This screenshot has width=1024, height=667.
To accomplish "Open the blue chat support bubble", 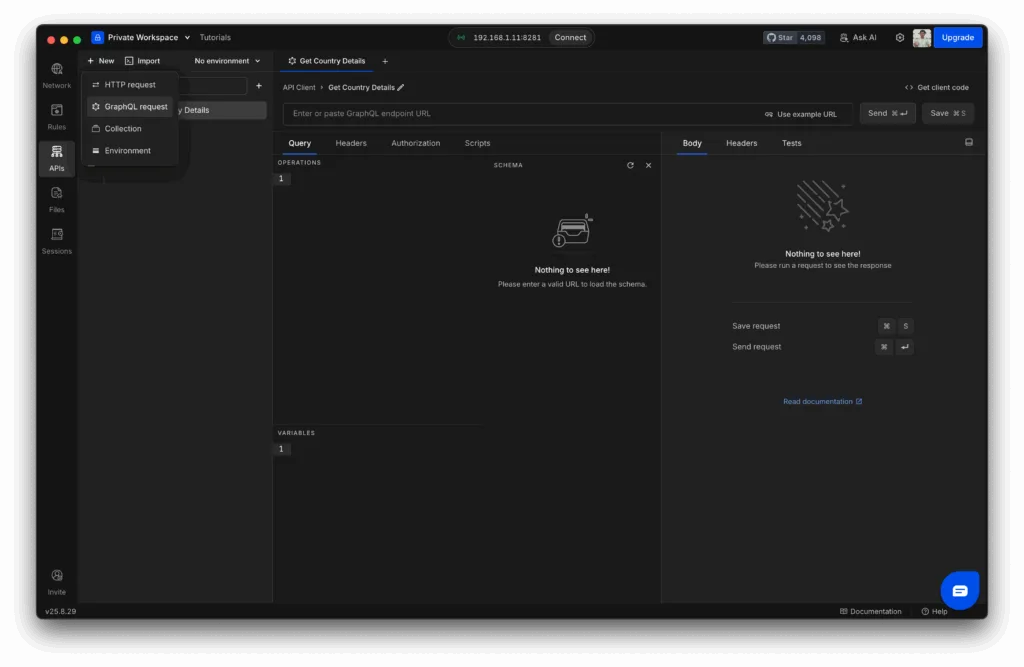I will click(x=959, y=590).
